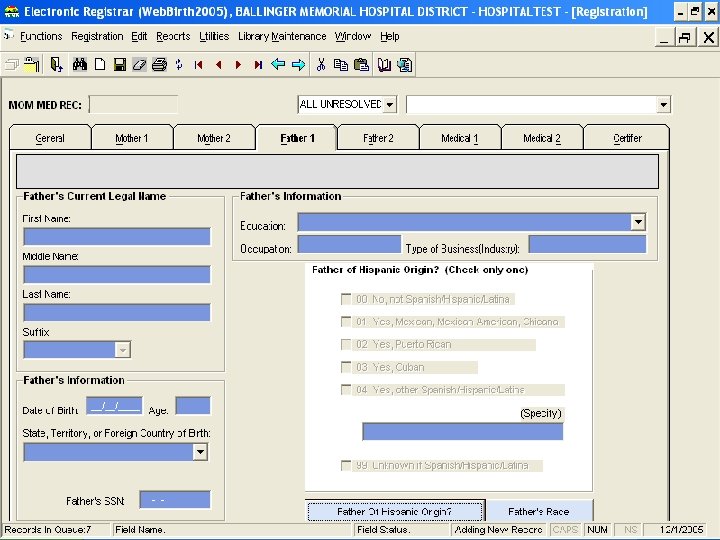Screen dimensions: 720x540
Task: Expand the wide record selector dropdown
Action: click(x=663, y=105)
